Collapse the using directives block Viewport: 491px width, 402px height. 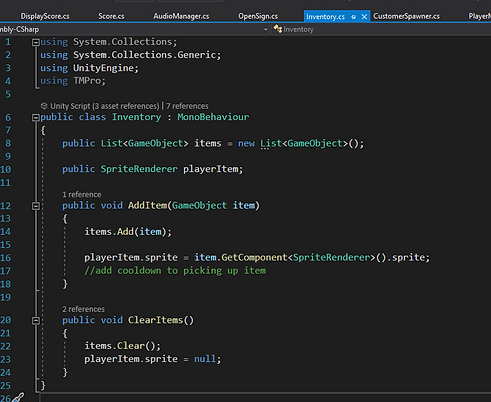click(x=35, y=42)
